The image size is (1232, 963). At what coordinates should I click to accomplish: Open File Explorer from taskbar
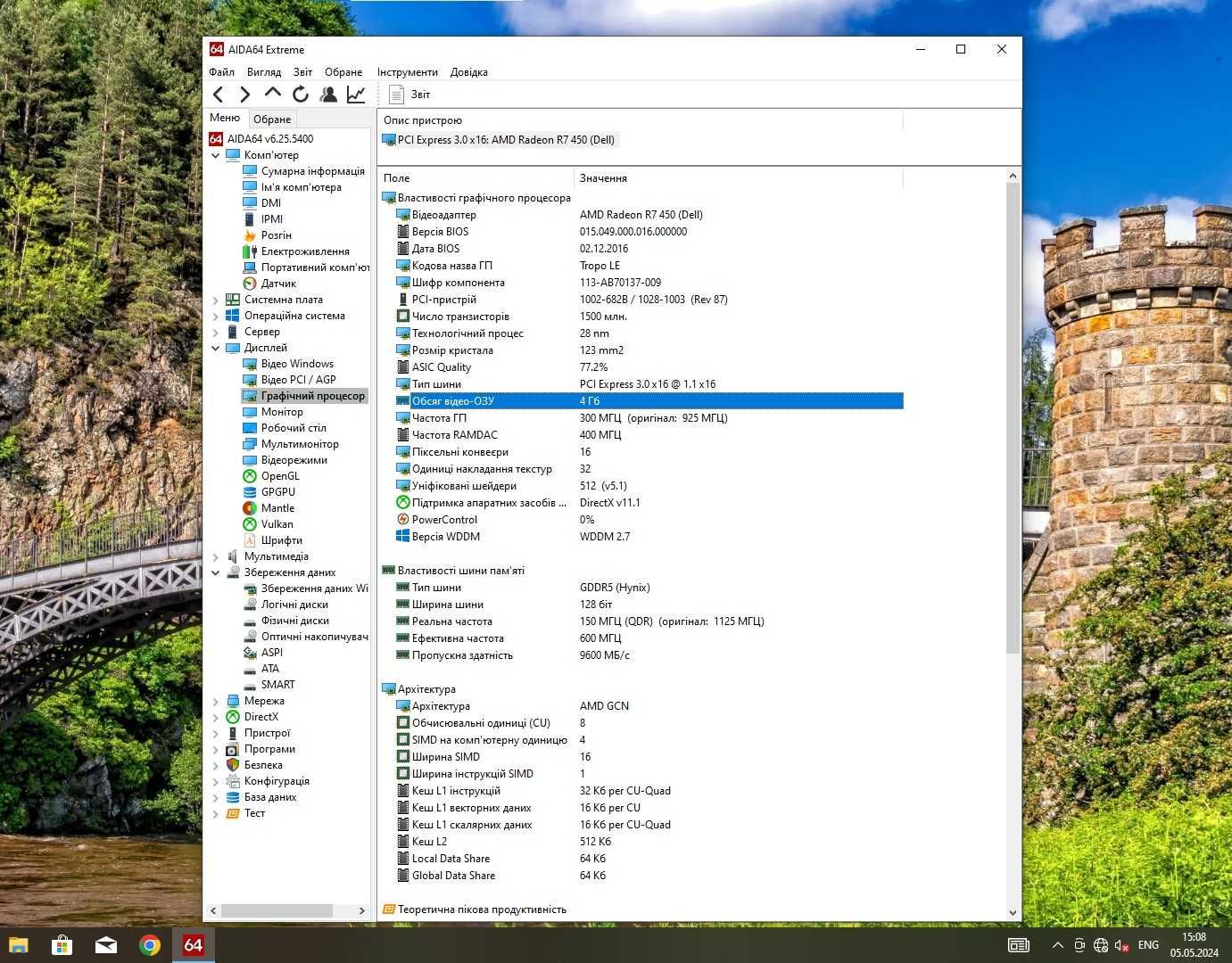(x=18, y=945)
